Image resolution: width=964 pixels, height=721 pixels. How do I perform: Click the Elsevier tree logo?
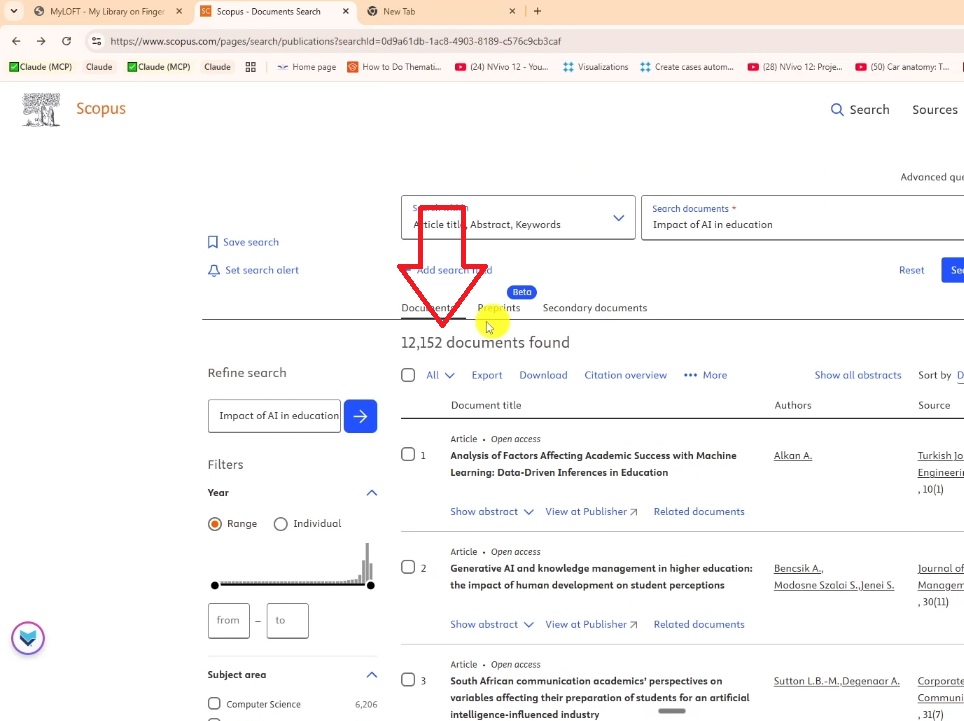click(41, 109)
